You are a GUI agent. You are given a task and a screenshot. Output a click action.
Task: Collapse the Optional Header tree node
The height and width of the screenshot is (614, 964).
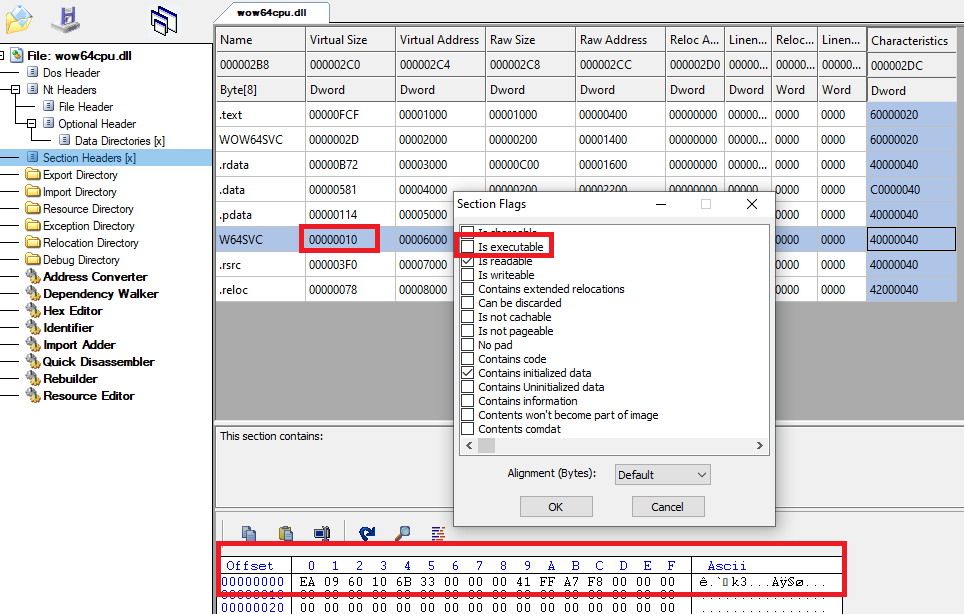click(x=31, y=124)
